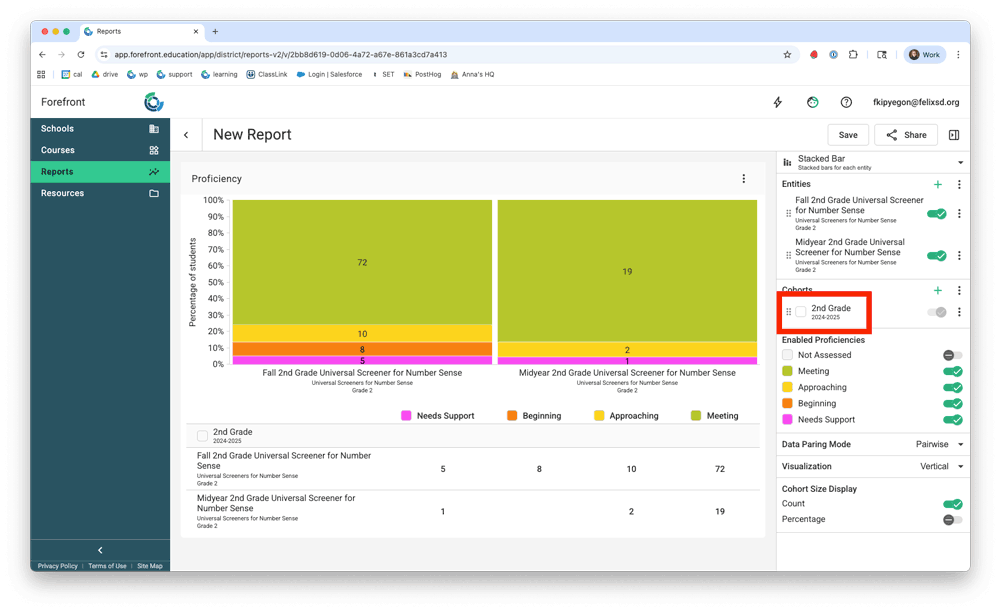
Task: Toggle the side panel layout icon
Action: (x=953, y=135)
